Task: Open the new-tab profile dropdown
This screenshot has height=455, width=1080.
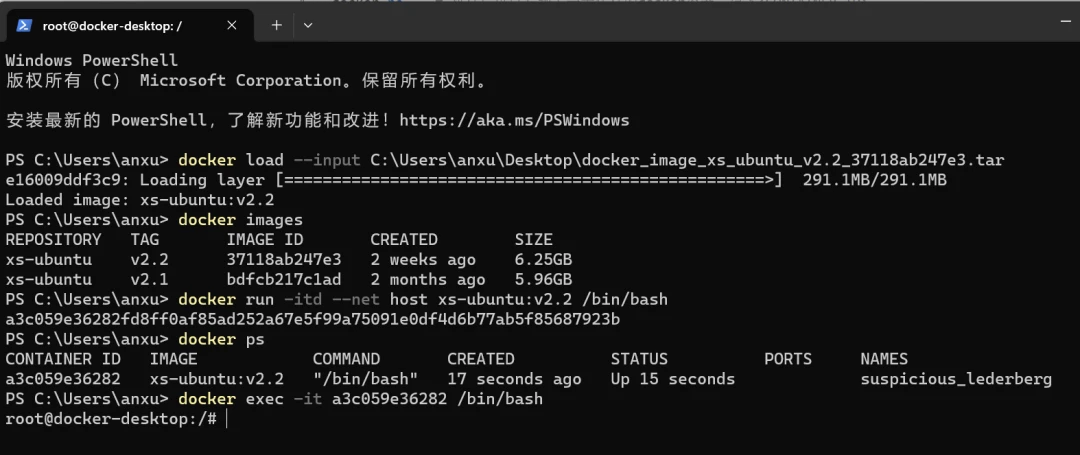Action: (308, 25)
